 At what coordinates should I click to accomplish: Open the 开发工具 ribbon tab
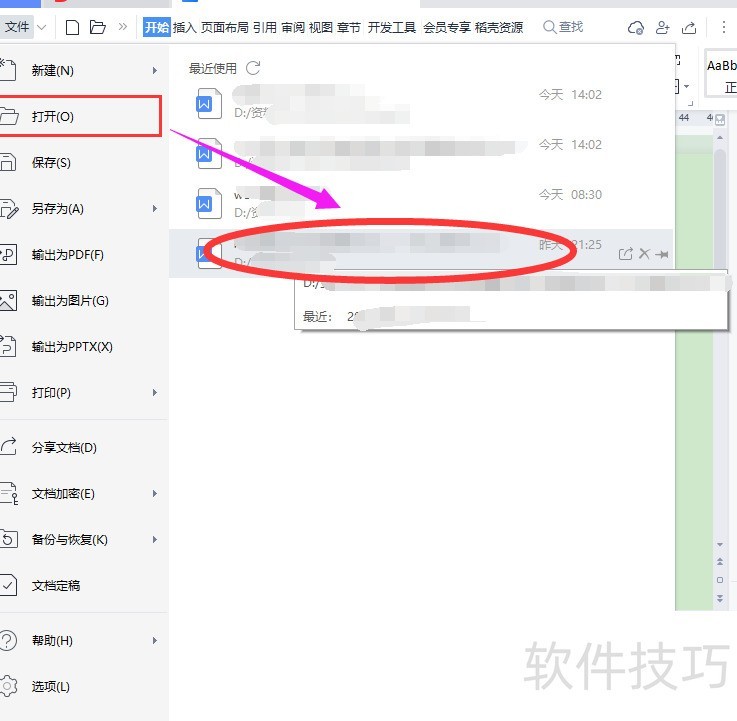point(392,27)
